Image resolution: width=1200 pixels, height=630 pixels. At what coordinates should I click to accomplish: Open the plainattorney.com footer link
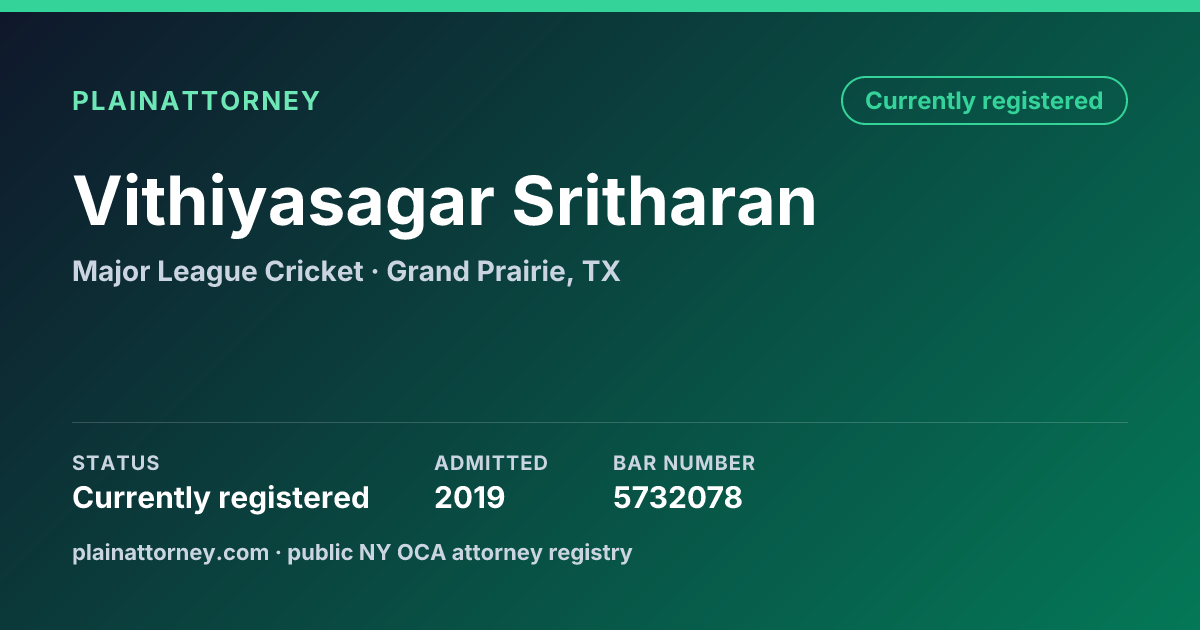point(170,552)
